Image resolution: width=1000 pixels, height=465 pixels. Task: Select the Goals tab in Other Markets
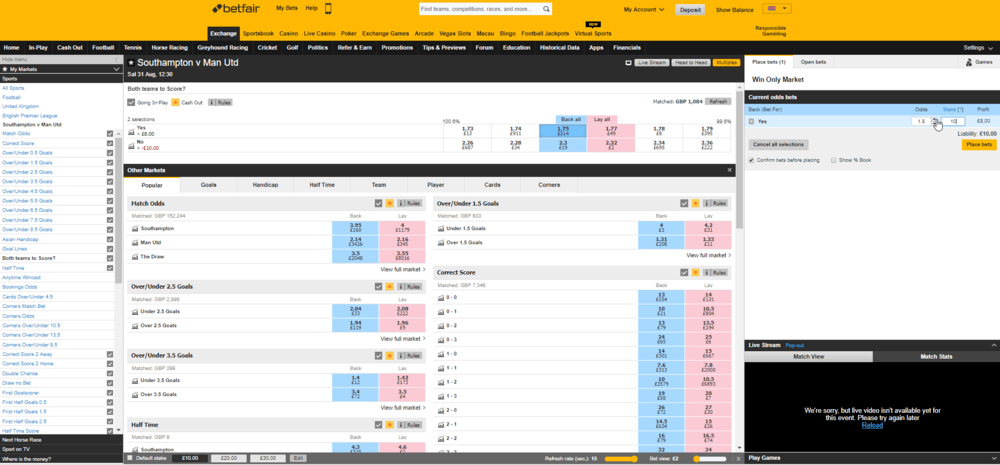209,185
